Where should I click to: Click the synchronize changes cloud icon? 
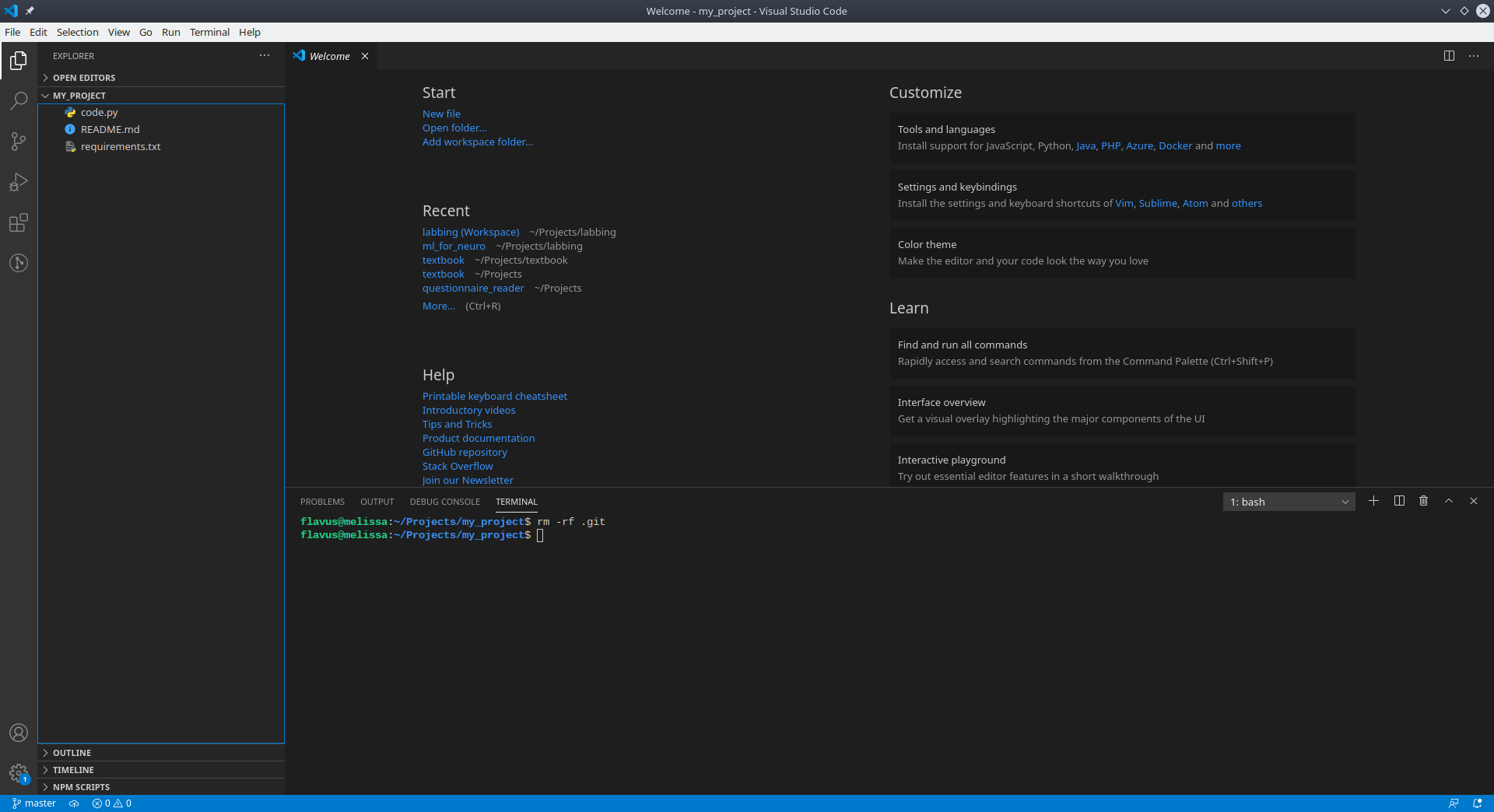click(x=74, y=803)
